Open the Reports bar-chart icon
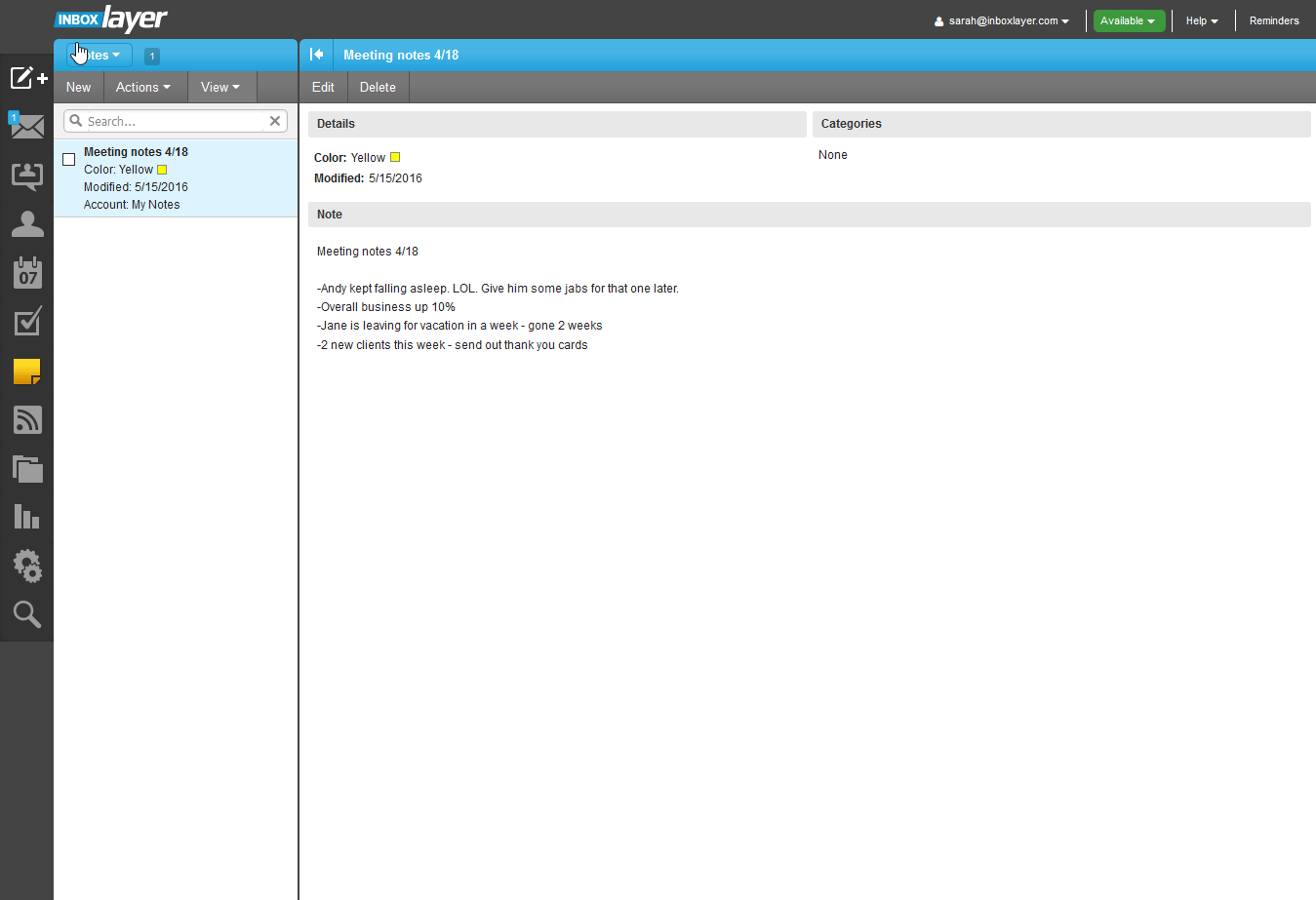 [x=26, y=517]
